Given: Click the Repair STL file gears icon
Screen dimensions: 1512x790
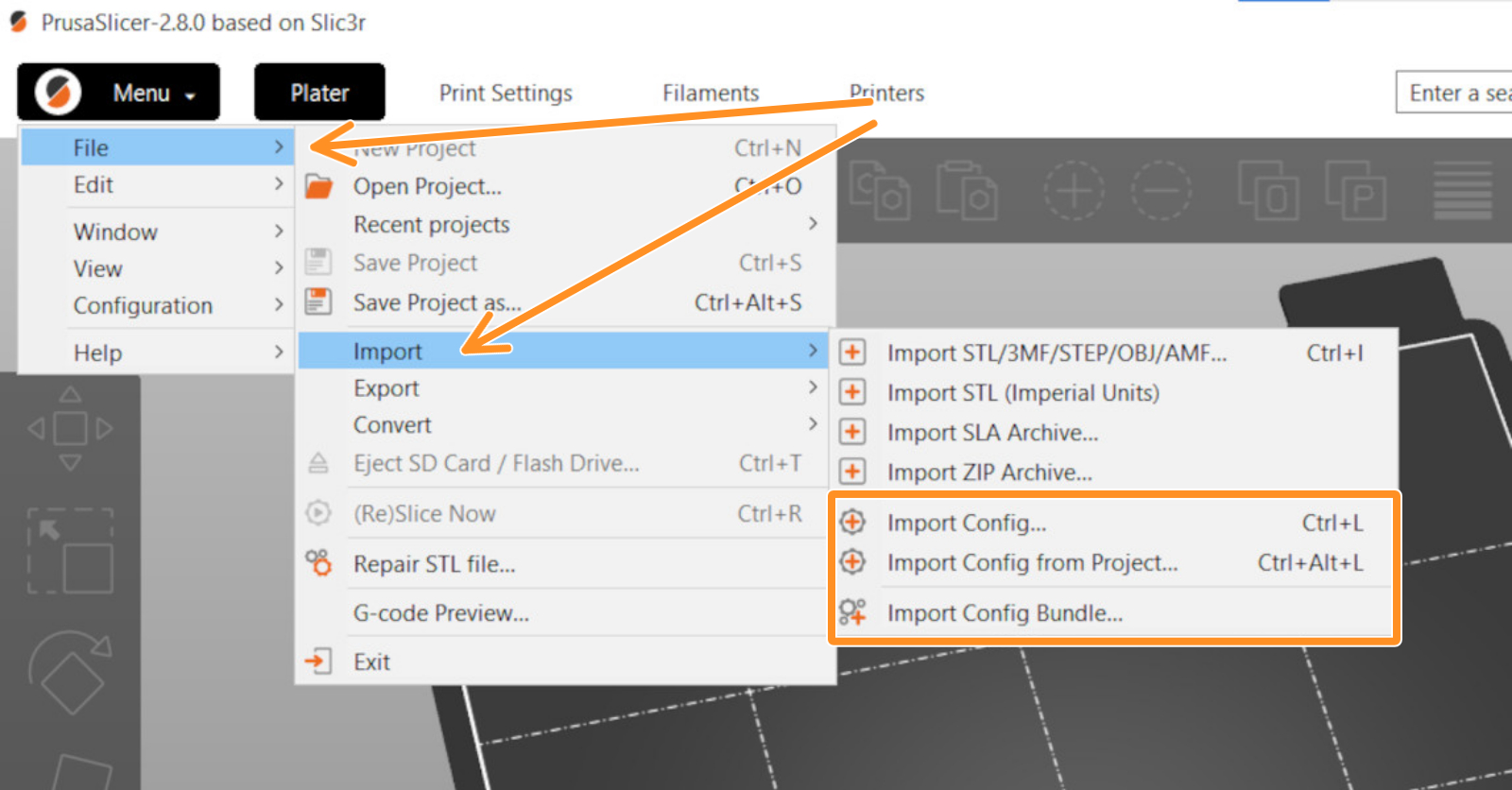Looking at the screenshot, I should [x=318, y=563].
